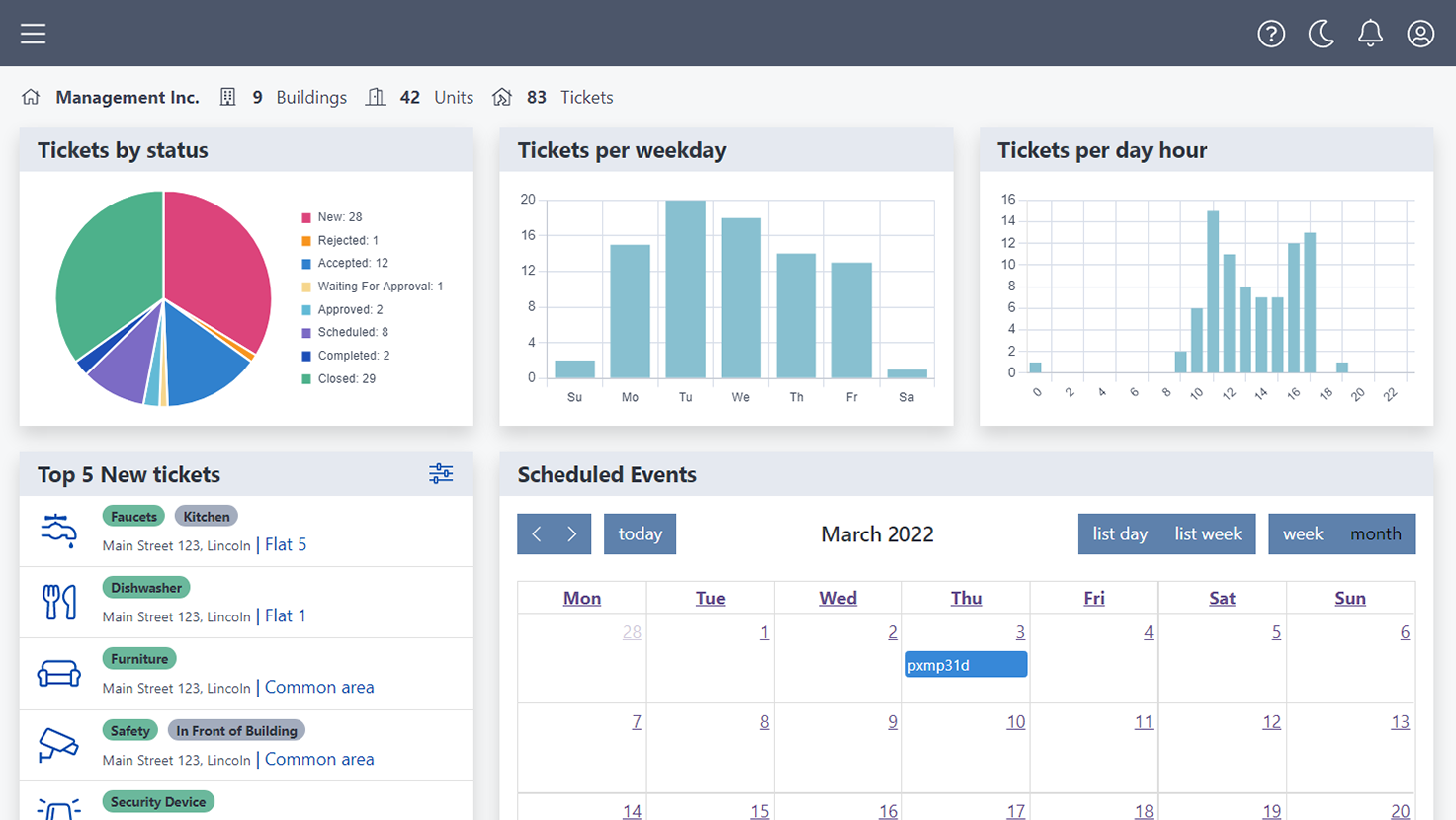Image resolution: width=1456 pixels, height=820 pixels.
Task: Select the month calendar view
Action: click(x=1376, y=533)
